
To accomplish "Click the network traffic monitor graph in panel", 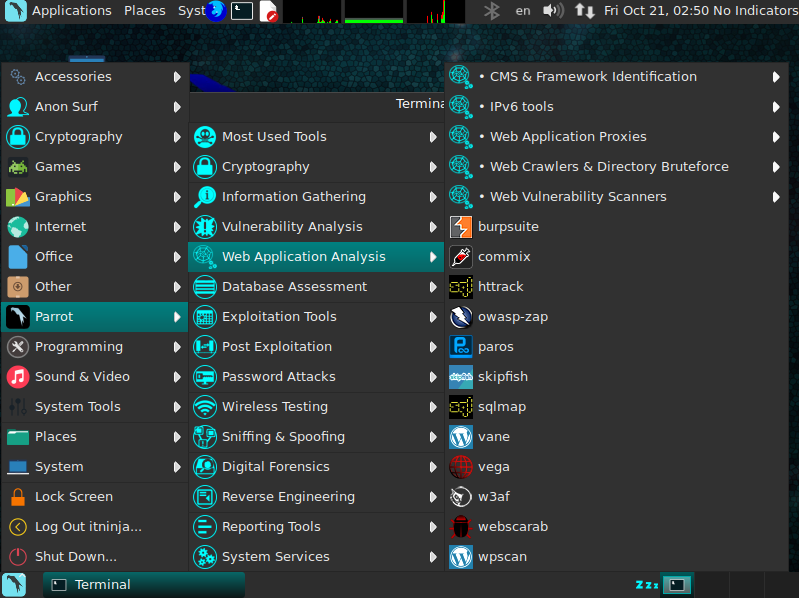I will [x=435, y=12].
